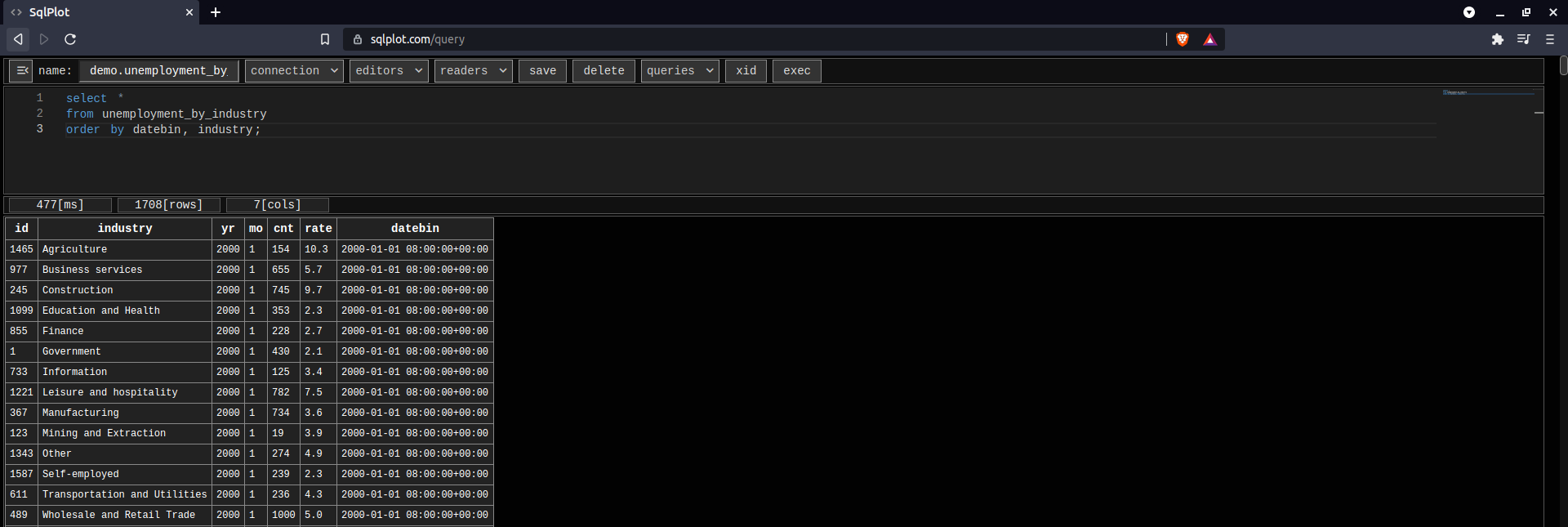Open browser hamburger main menu
The height and width of the screenshot is (527, 1568).
click(x=1550, y=39)
